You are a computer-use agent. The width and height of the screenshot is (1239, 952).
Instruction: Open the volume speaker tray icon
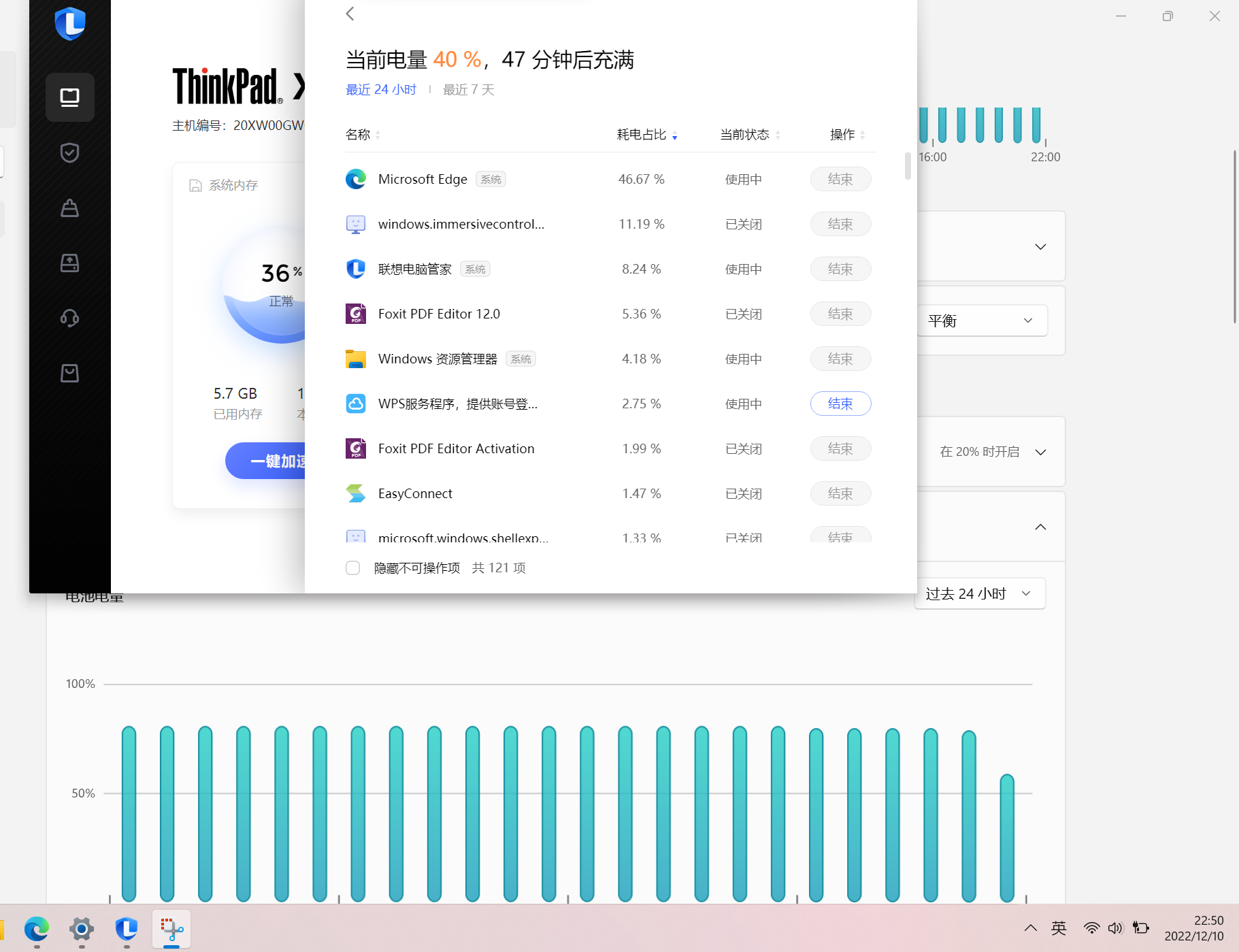[x=1115, y=928]
